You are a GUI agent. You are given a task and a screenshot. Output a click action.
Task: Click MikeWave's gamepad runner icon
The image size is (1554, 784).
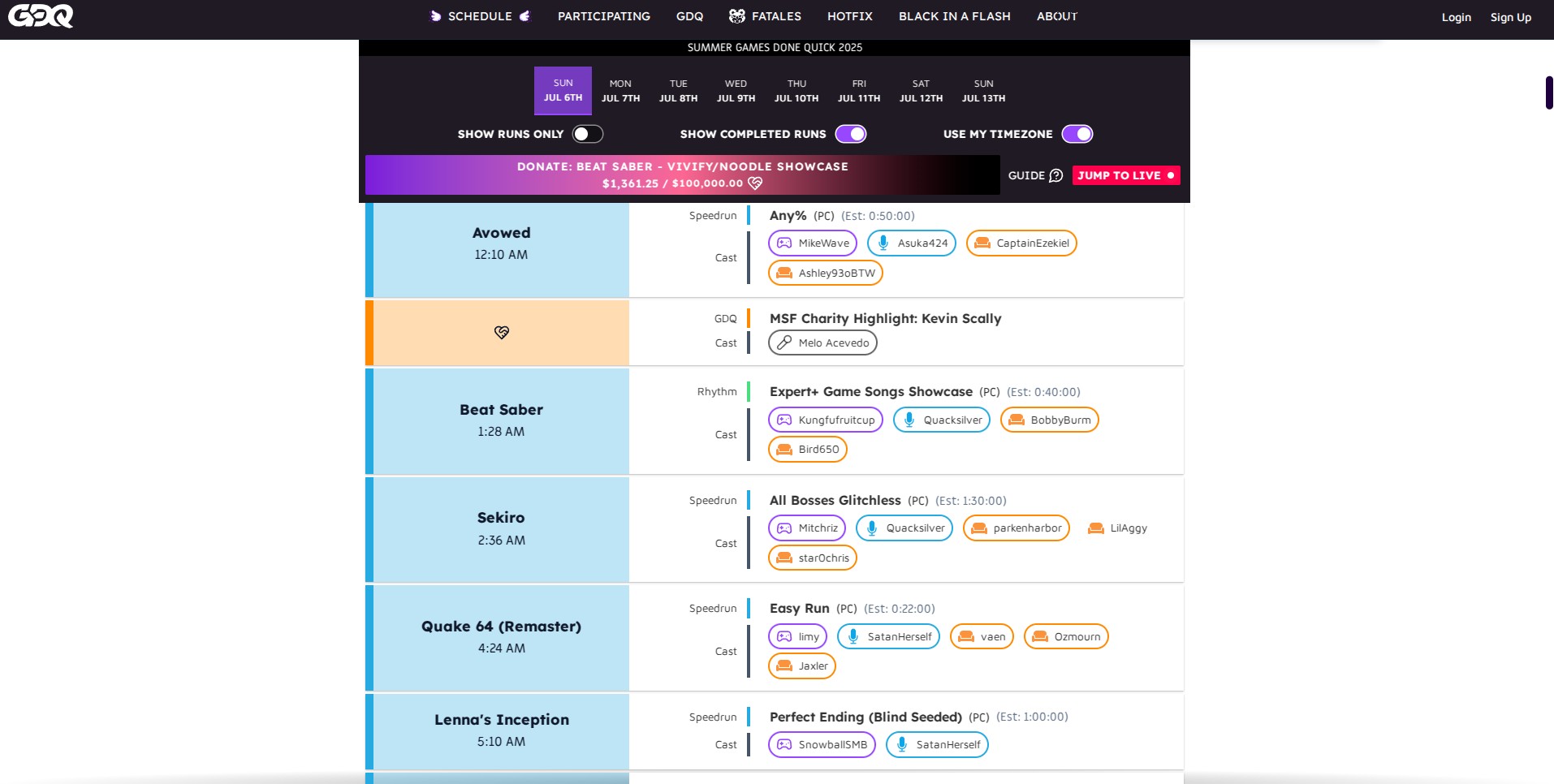pos(784,243)
